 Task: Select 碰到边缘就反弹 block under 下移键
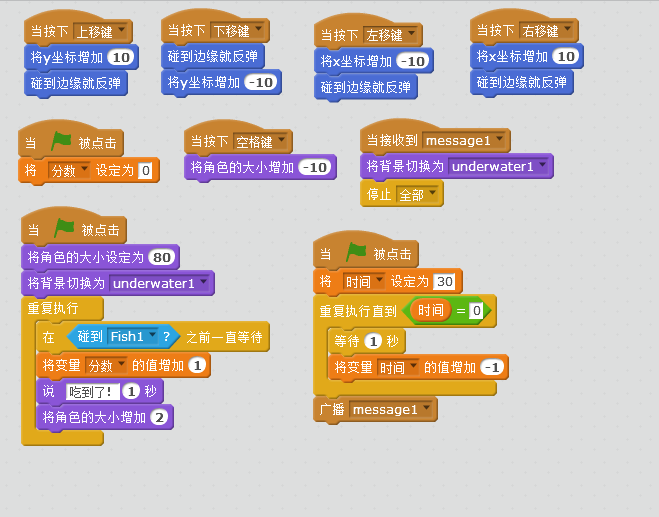pyautogui.click(x=213, y=56)
